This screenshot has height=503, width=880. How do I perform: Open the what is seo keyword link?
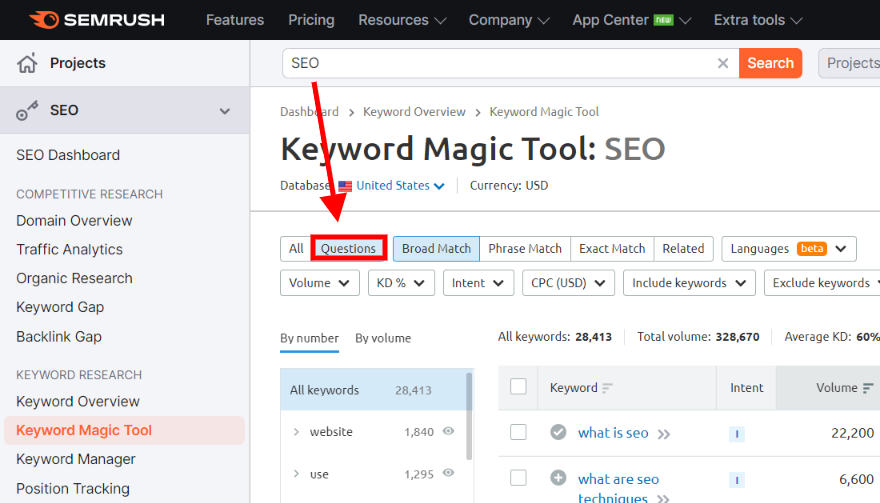pos(613,433)
